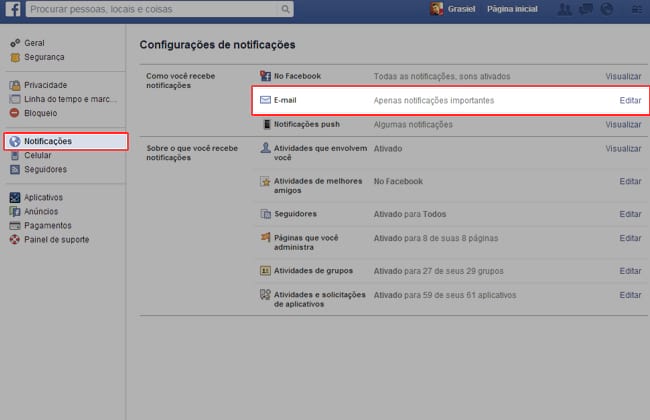Click Visualizar for Atividades que envolvem você

[623, 148]
